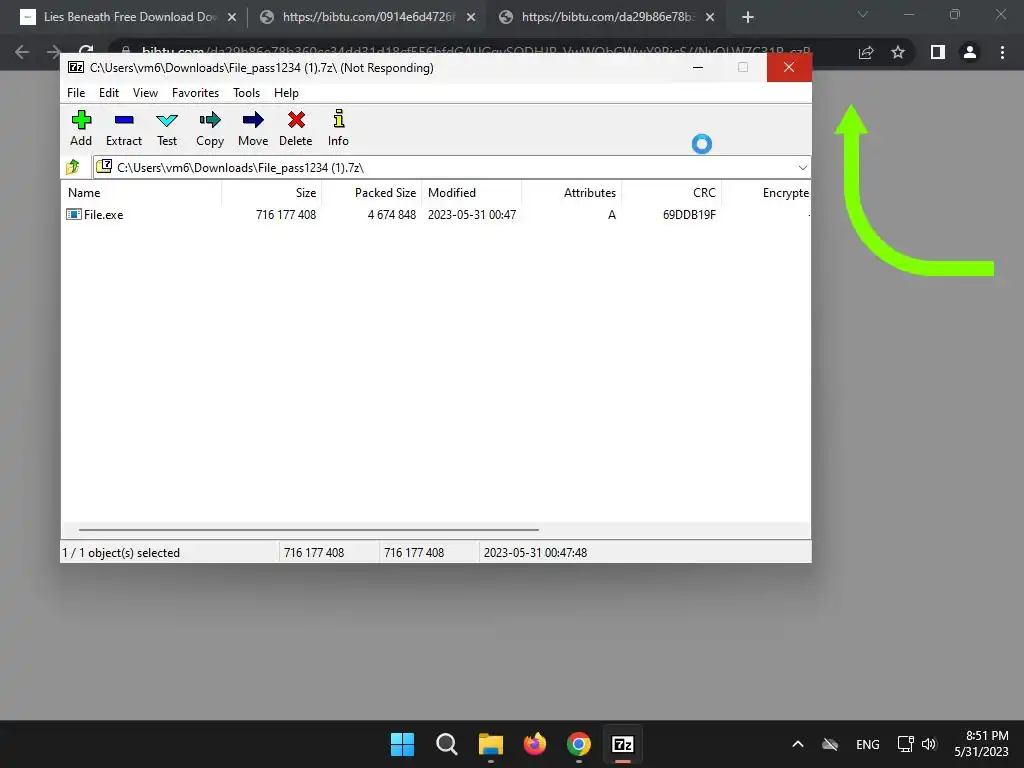The width and height of the screenshot is (1024, 768).
Task: Select the File.exe row
Action: (436, 215)
